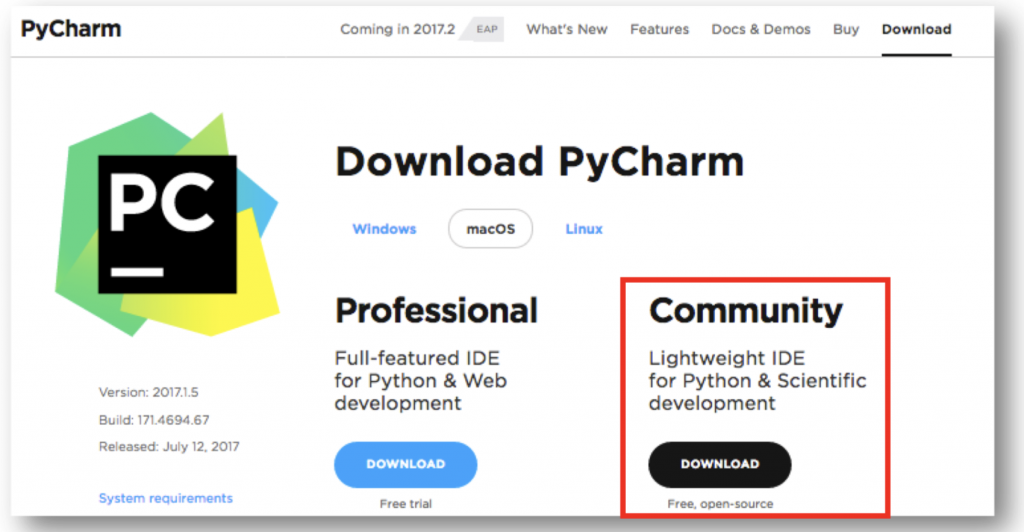Click the Free trial label
The width and height of the screenshot is (1024, 532).
(406, 504)
